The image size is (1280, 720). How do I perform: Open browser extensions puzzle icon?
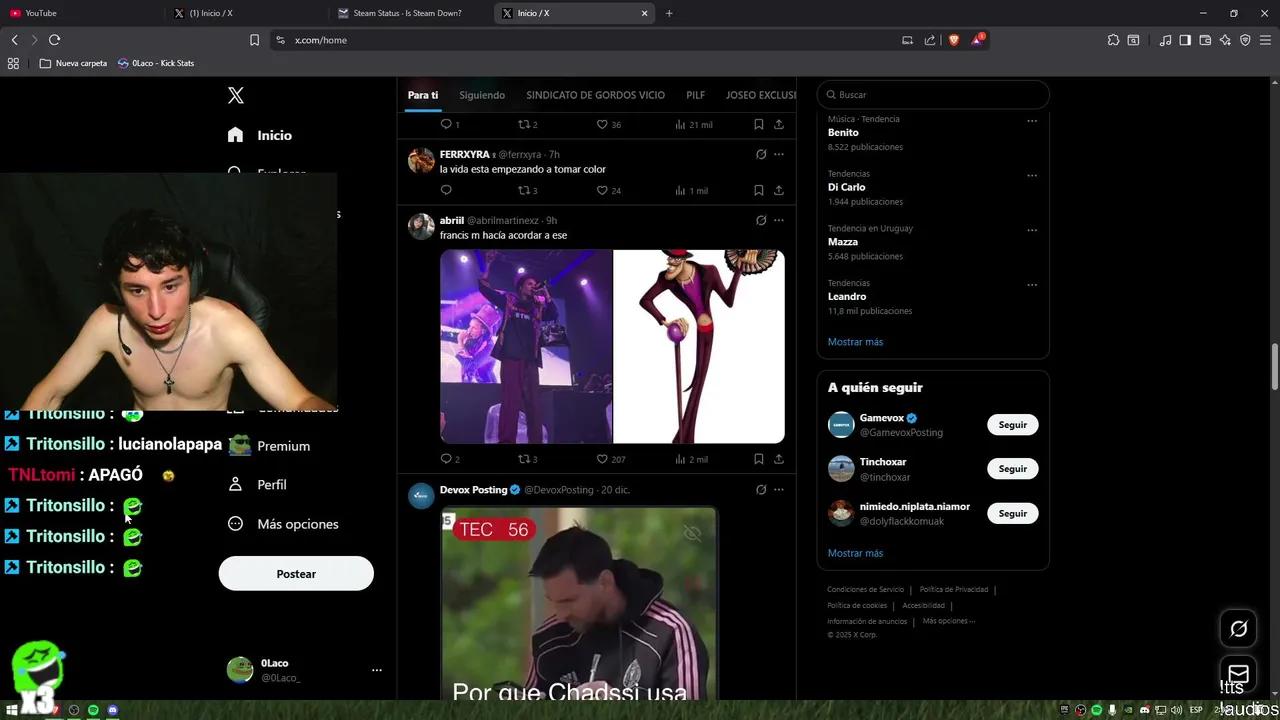pyautogui.click(x=1113, y=40)
